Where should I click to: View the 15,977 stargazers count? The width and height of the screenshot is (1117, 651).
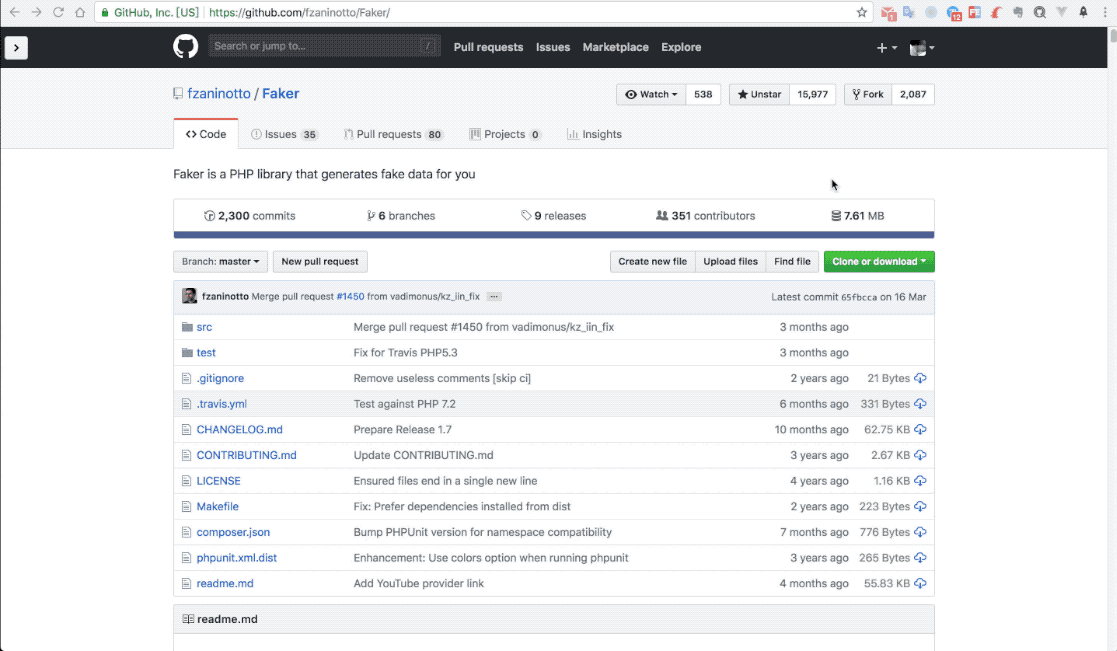[813, 94]
